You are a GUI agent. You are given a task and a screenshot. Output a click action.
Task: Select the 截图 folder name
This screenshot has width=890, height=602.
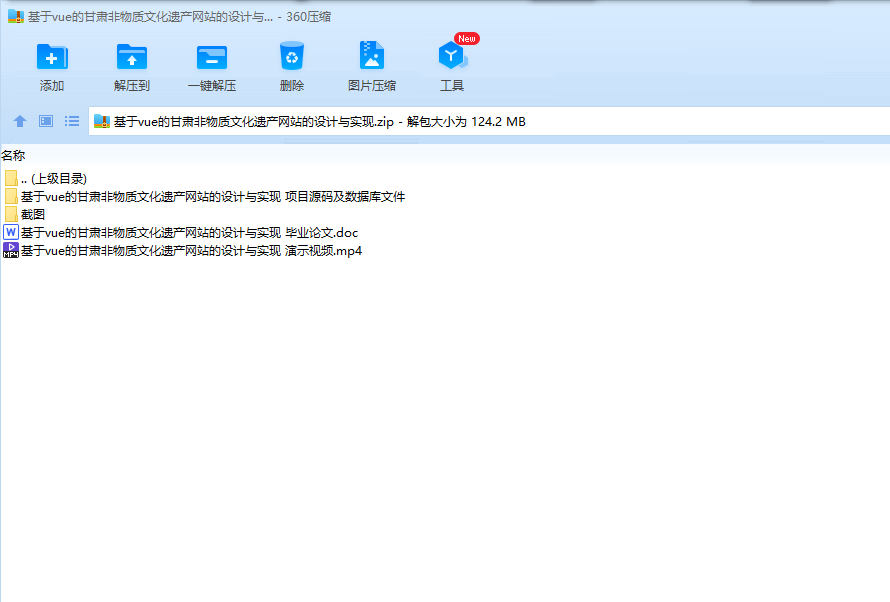(x=33, y=214)
